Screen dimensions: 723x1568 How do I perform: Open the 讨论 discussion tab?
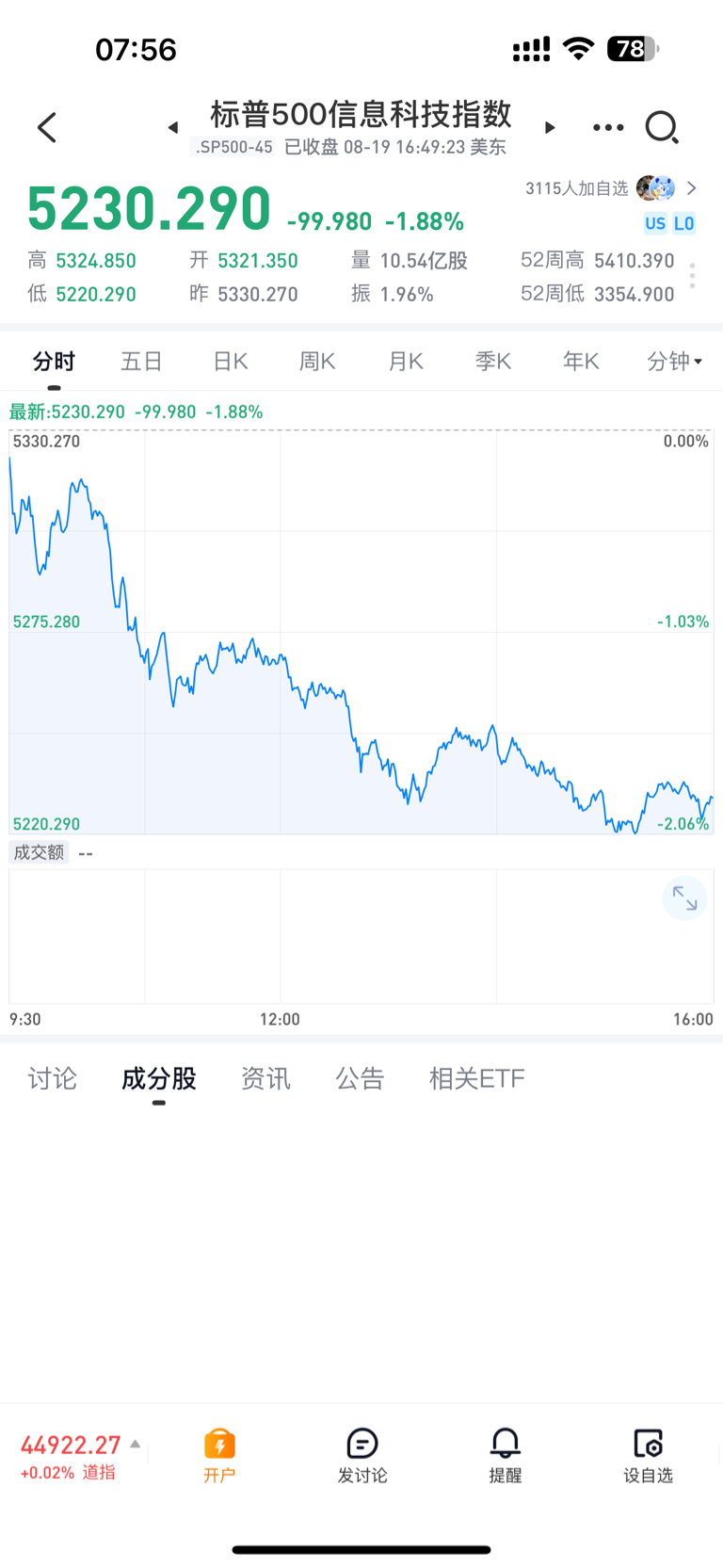coord(53,1078)
